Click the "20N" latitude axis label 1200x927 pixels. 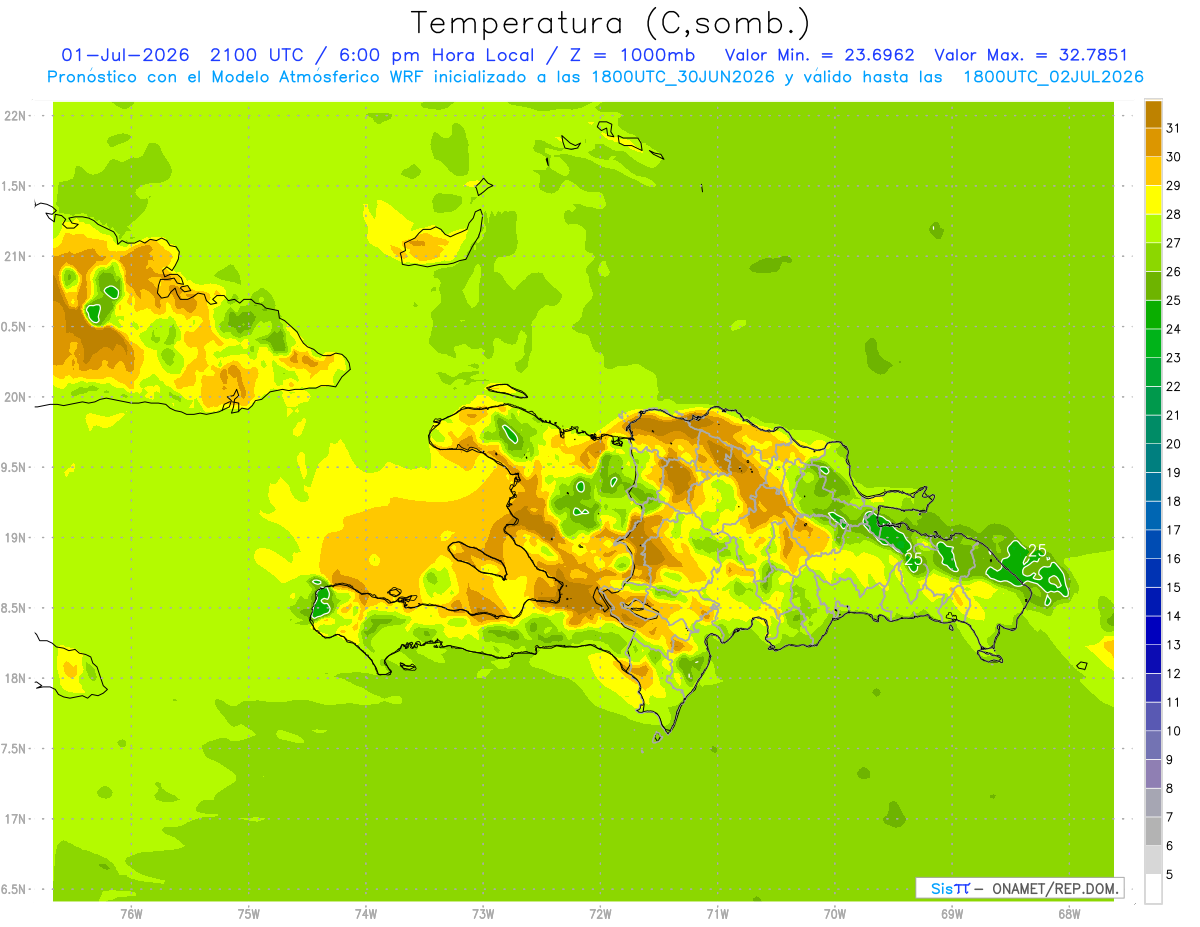tap(15, 397)
